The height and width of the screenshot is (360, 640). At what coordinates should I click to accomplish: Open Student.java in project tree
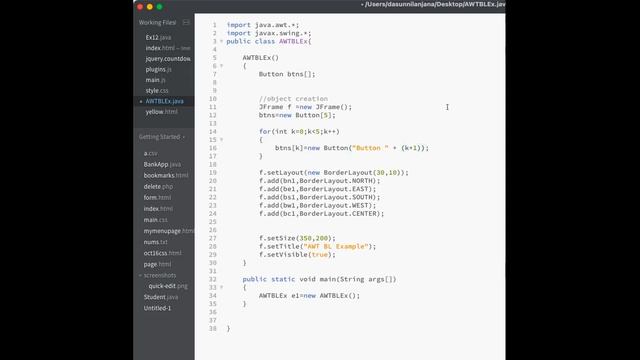click(160, 297)
